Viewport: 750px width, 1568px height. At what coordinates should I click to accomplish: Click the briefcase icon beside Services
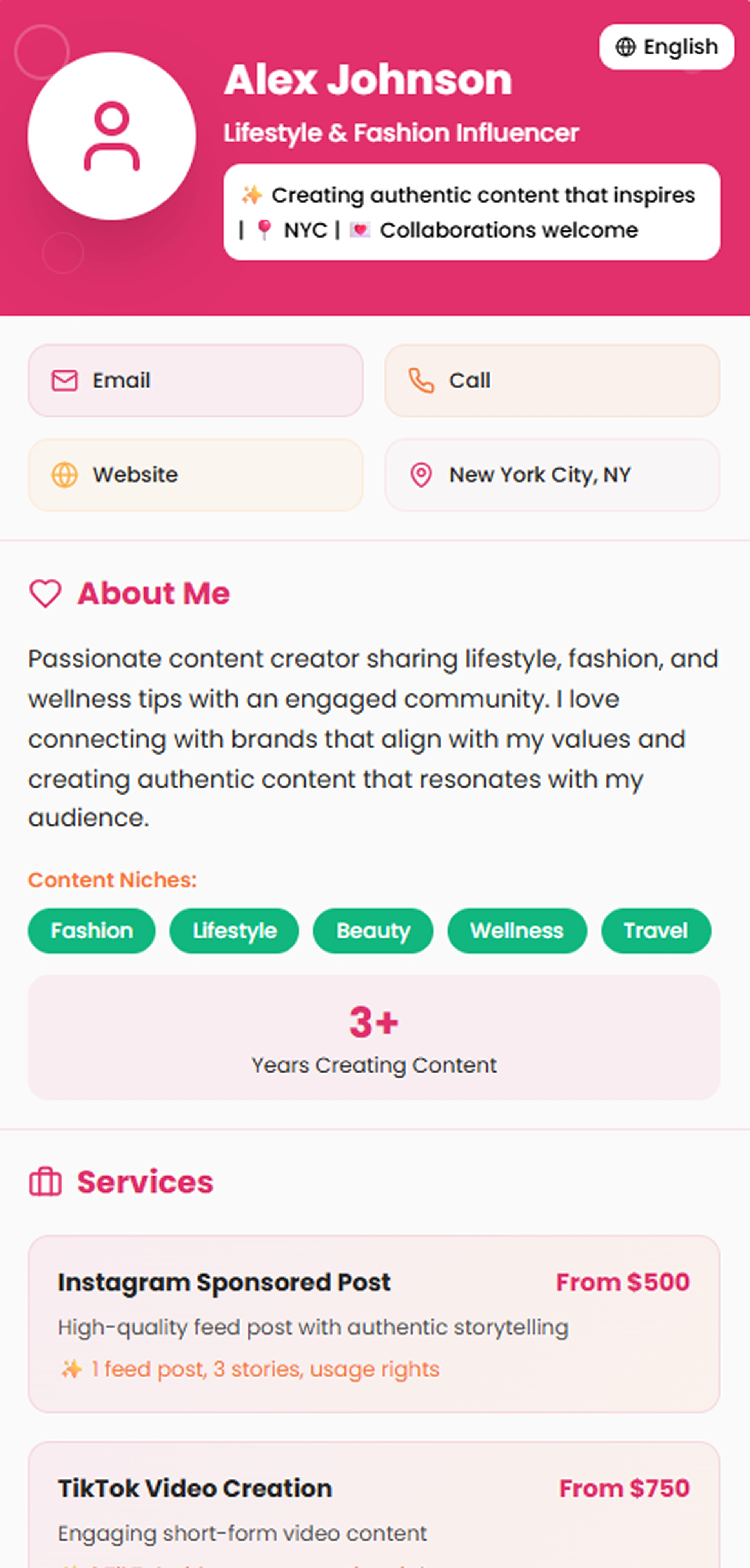point(45,1181)
